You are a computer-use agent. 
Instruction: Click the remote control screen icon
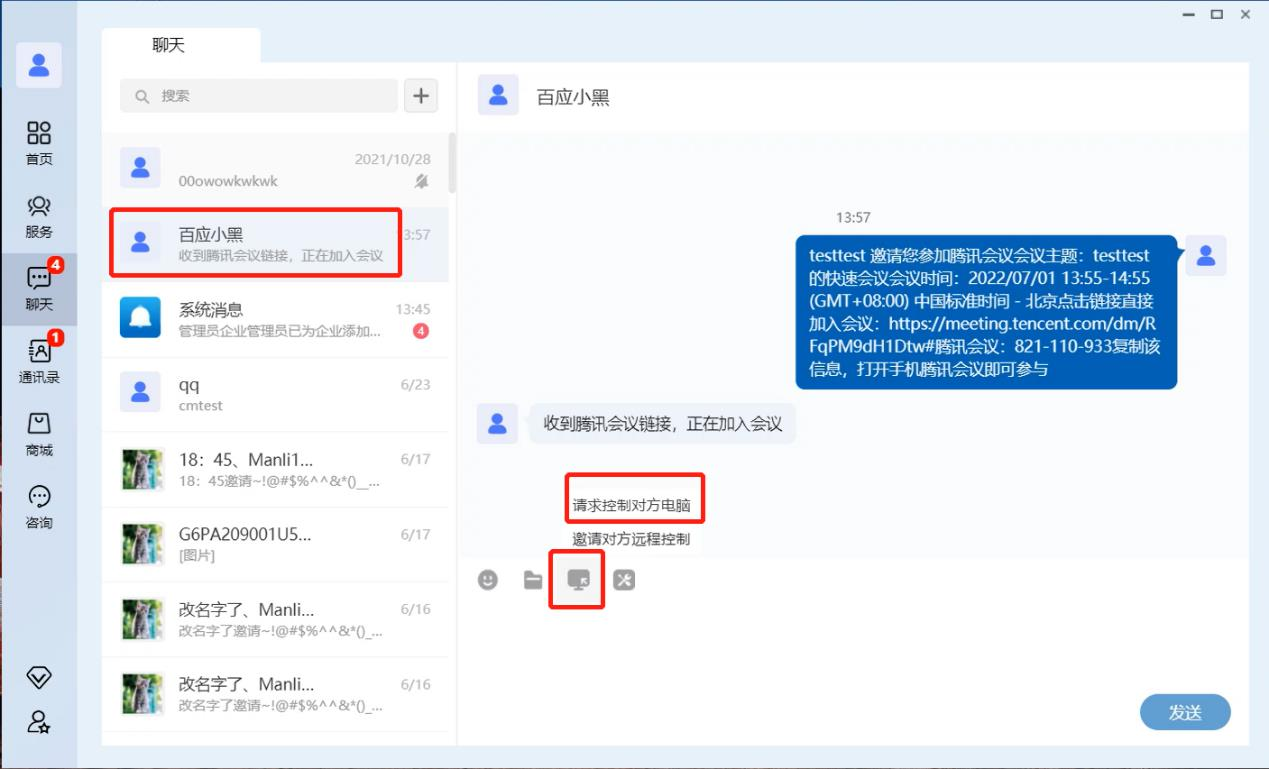click(578, 580)
